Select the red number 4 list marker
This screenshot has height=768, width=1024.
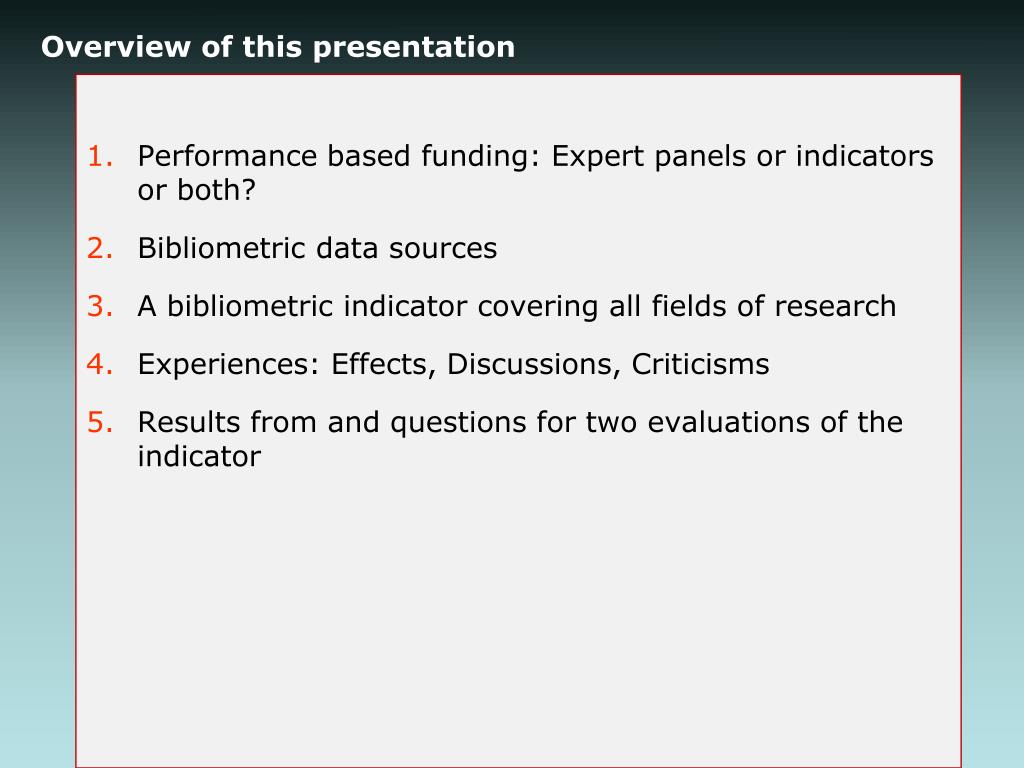click(x=100, y=365)
